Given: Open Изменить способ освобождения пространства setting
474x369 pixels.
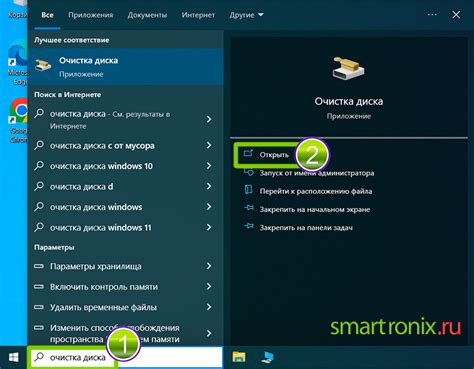Looking at the screenshot, I should 125,333.
